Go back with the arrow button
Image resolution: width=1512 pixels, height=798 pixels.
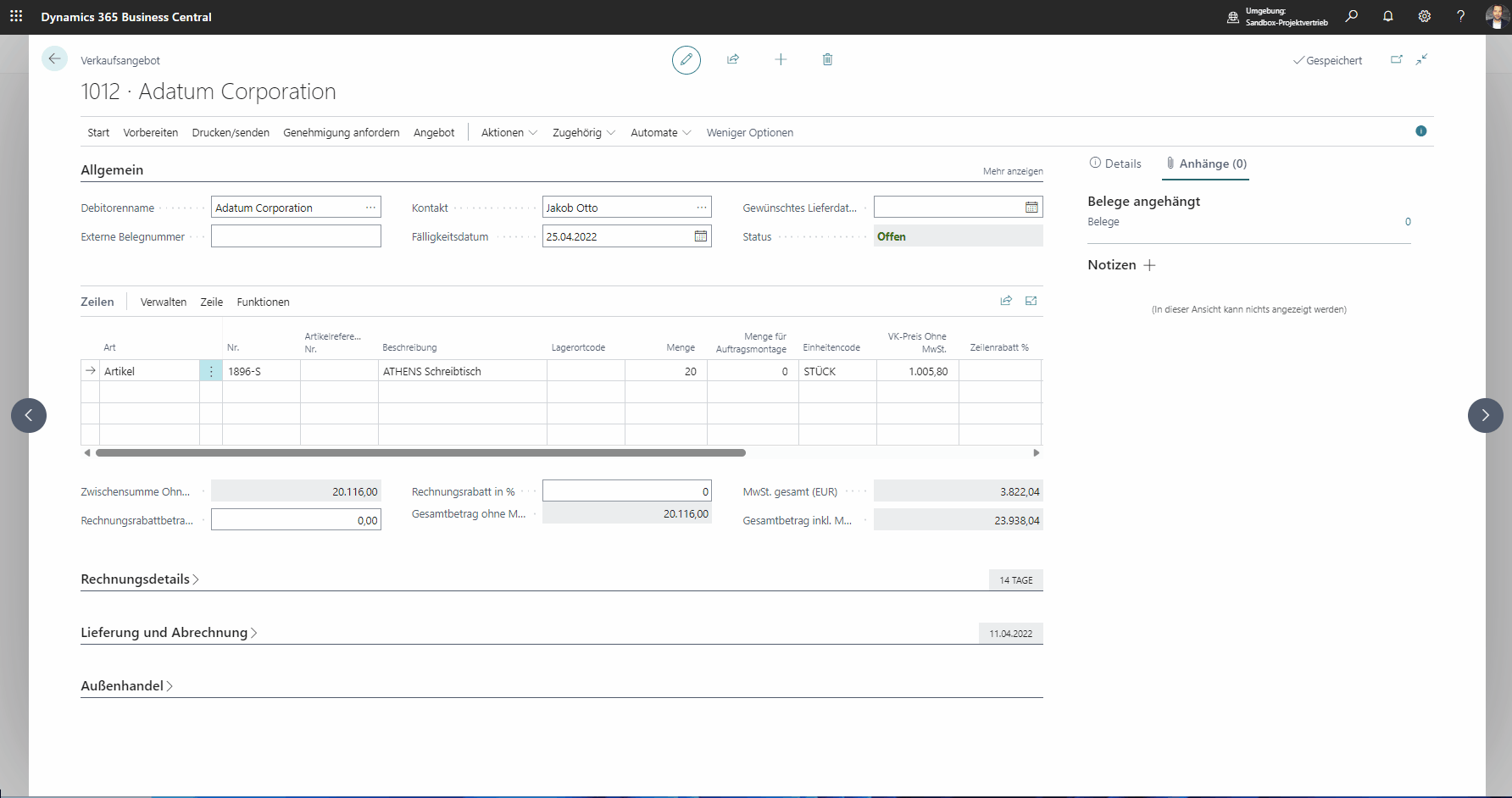[x=54, y=58]
